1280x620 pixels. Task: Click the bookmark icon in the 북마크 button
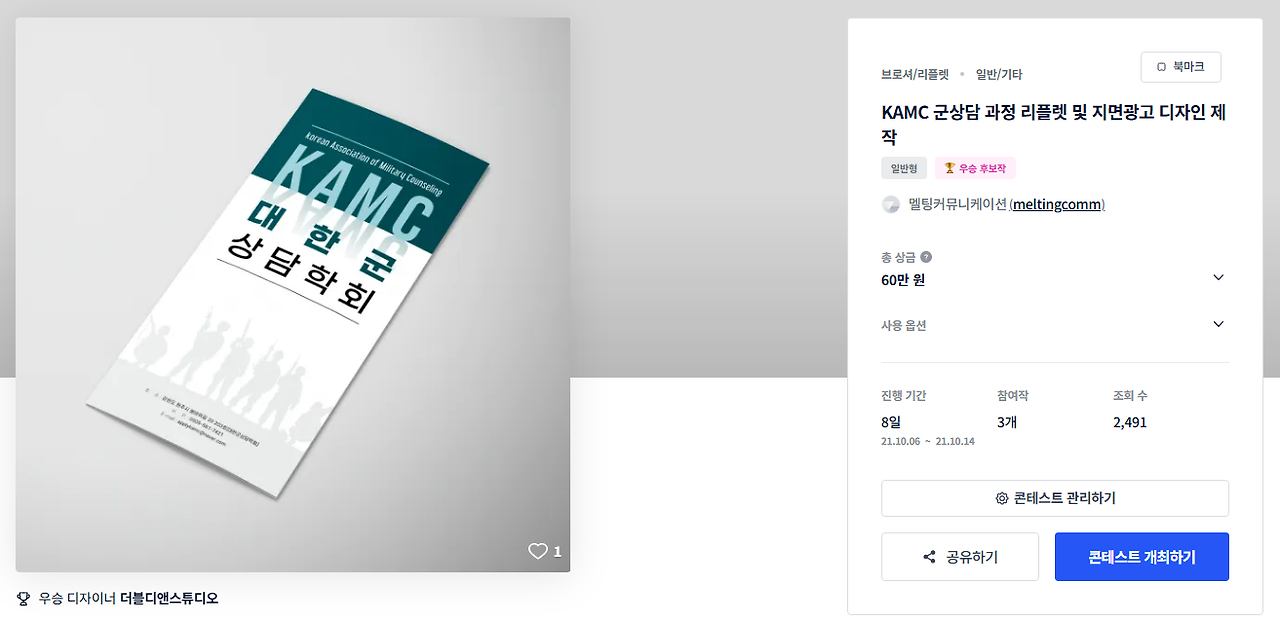click(x=1161, y=67)
